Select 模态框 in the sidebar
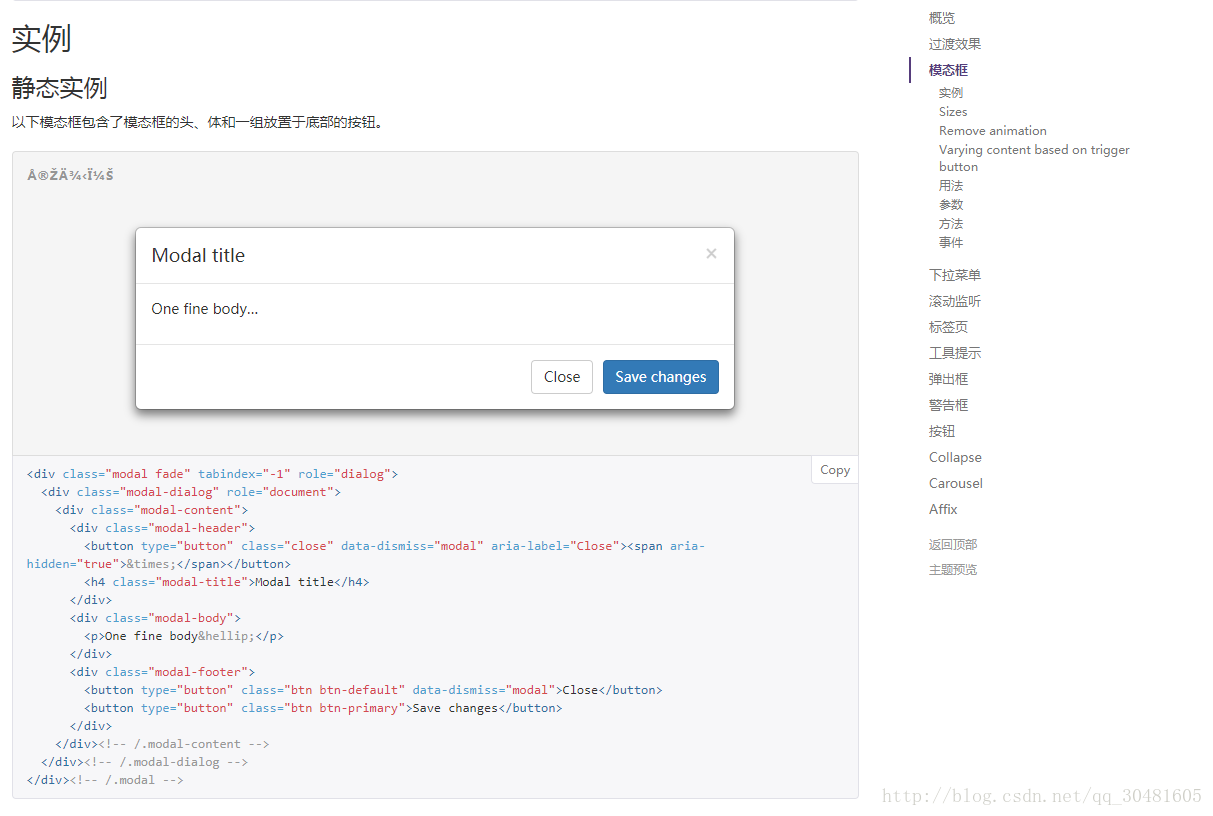 948,70
